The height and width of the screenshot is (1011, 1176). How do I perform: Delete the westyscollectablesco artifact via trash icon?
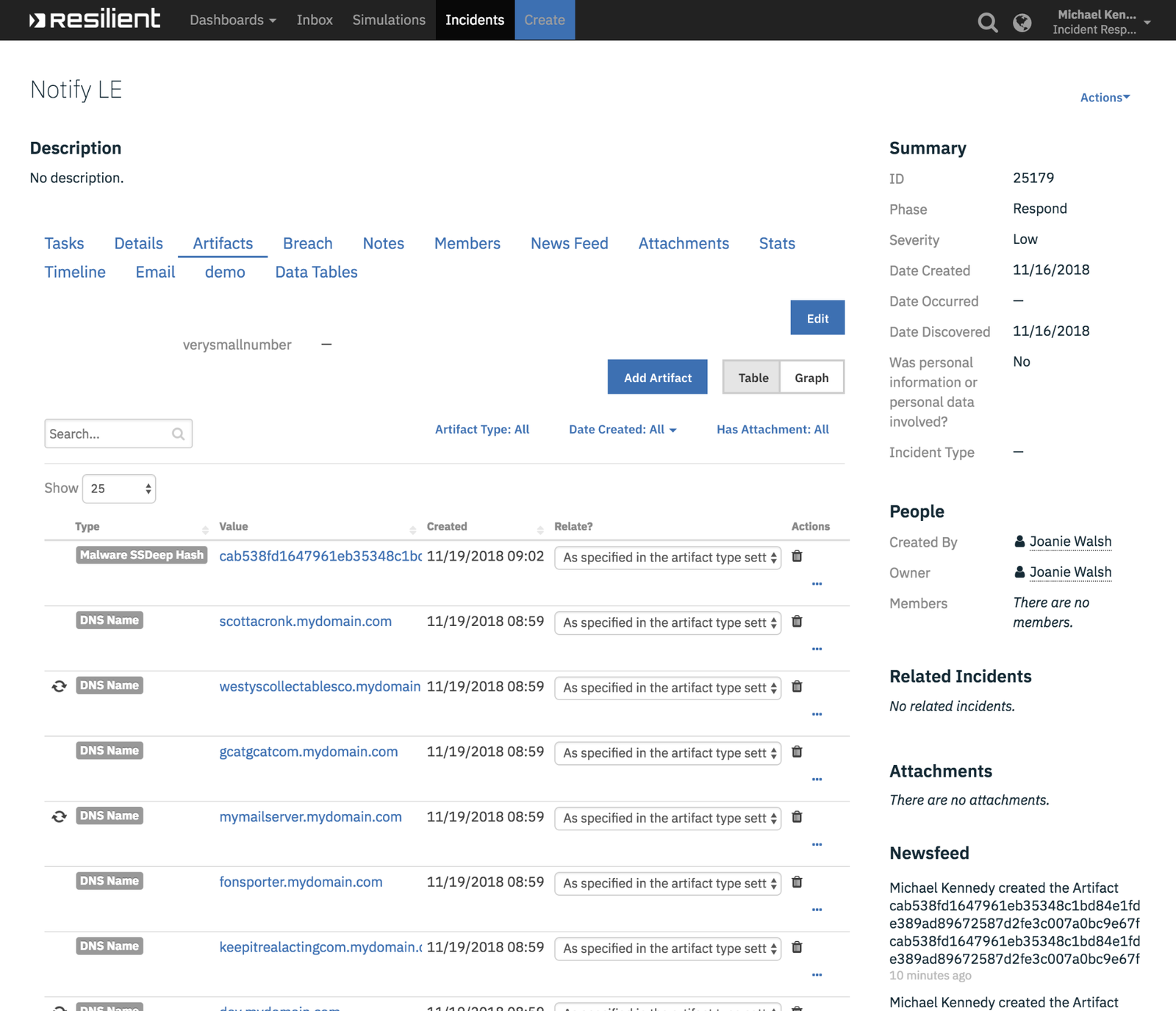797,686
